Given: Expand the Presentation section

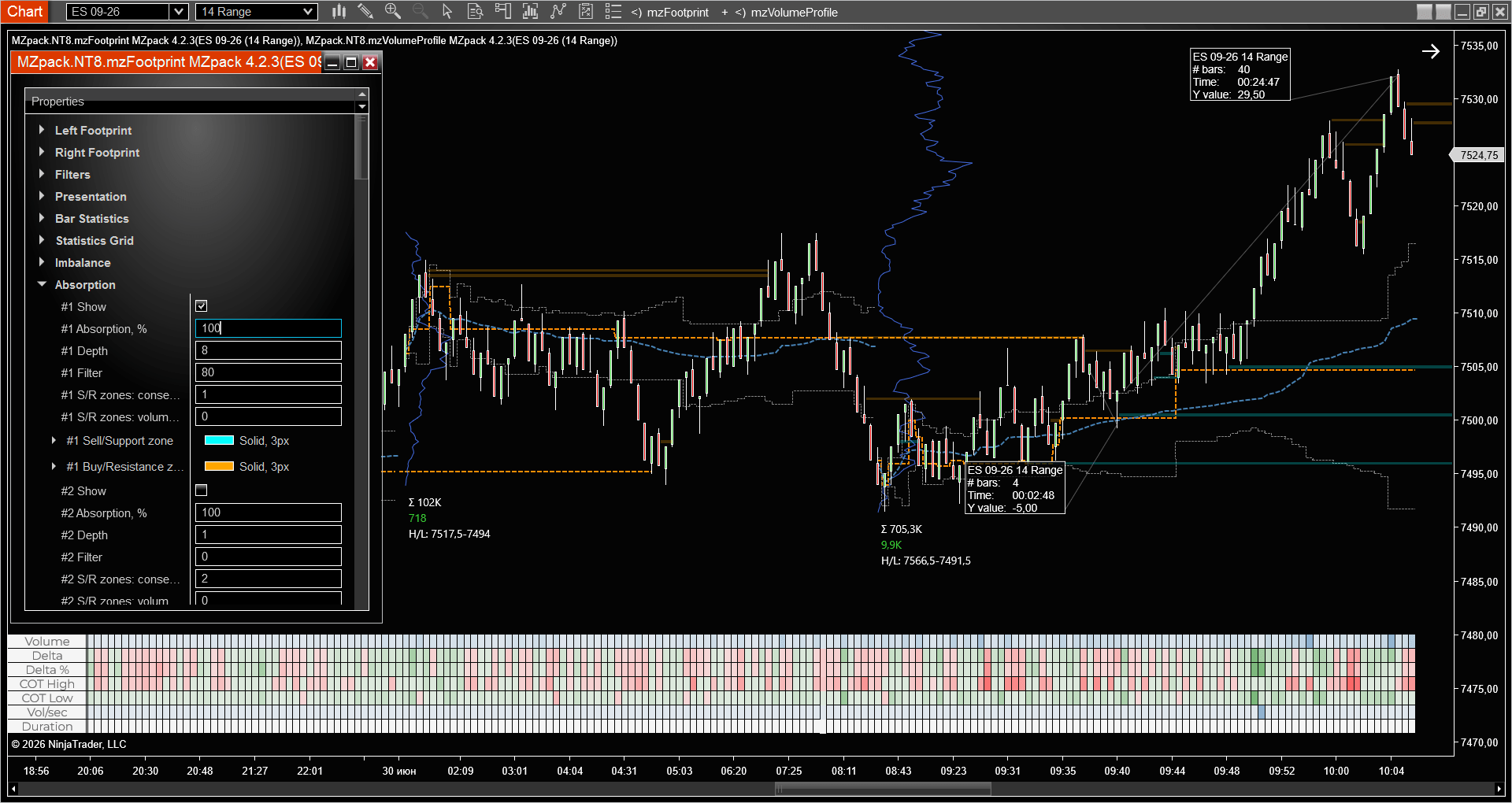Looking at the screenshot, I should [x=42, y=196].
